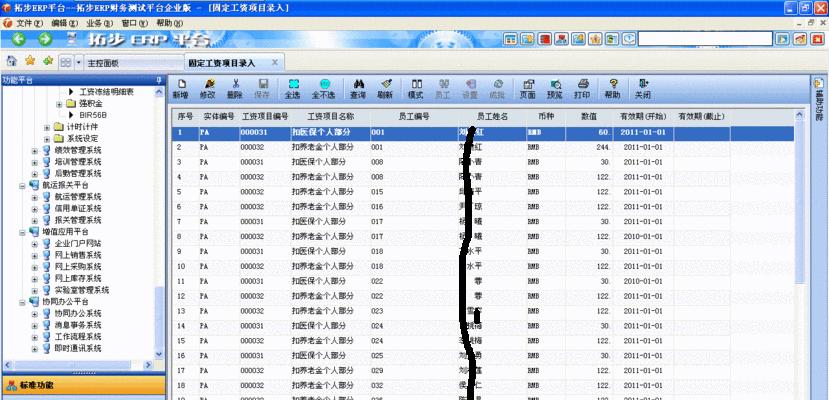Viewport: 829px width, 400px height.
Task: Click the 关闭 (Close) door icon
Action: point(643,89)
